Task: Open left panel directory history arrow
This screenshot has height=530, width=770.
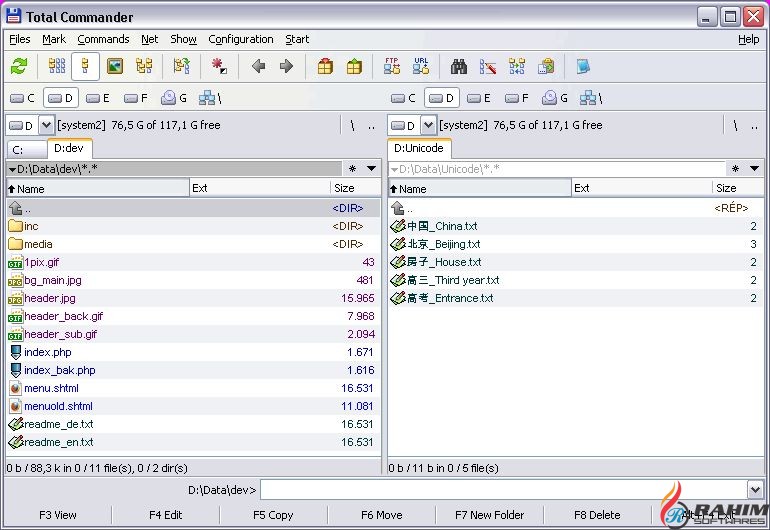Action: 372,168
